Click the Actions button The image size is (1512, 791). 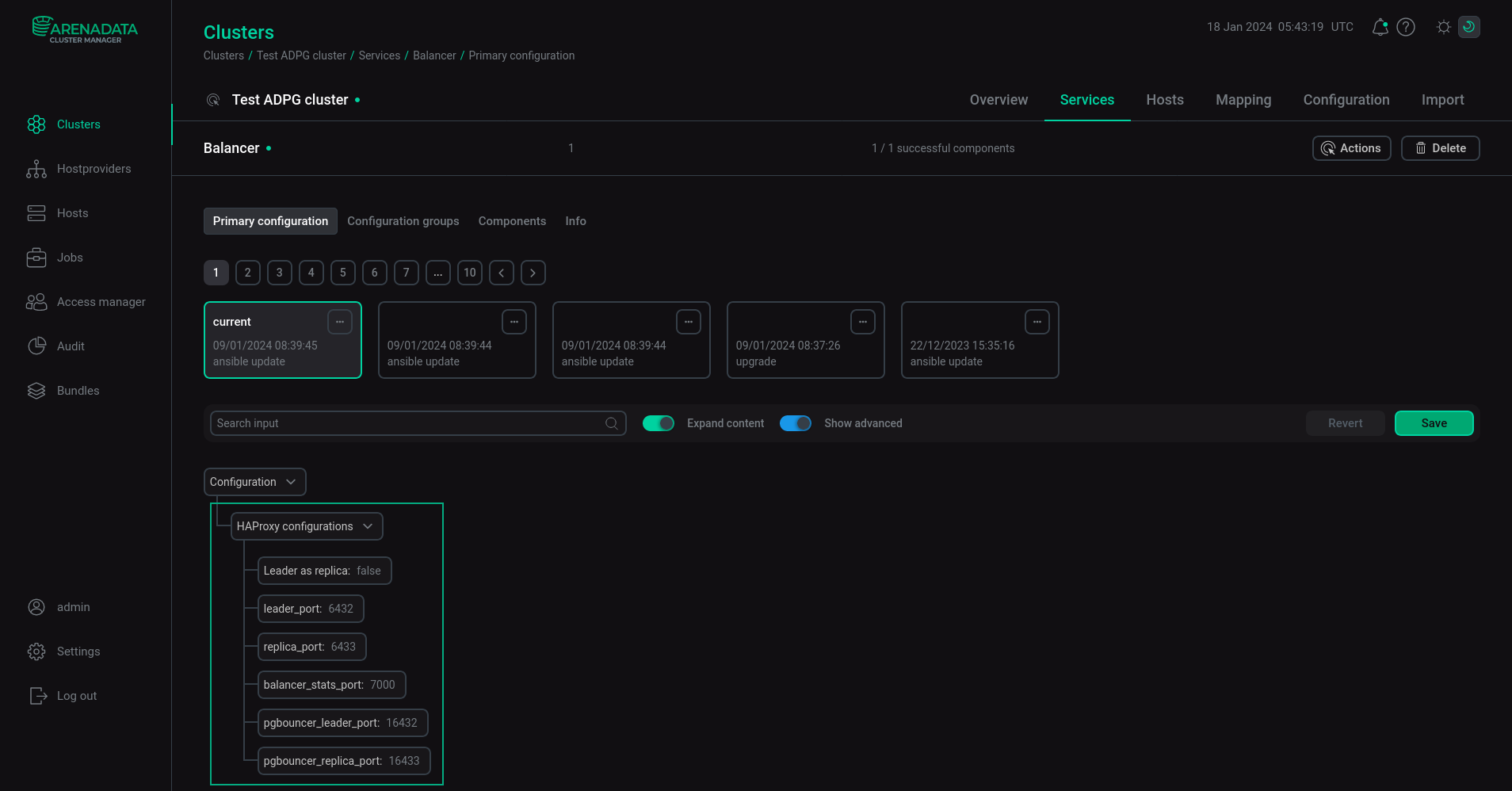coord(1352,148)
